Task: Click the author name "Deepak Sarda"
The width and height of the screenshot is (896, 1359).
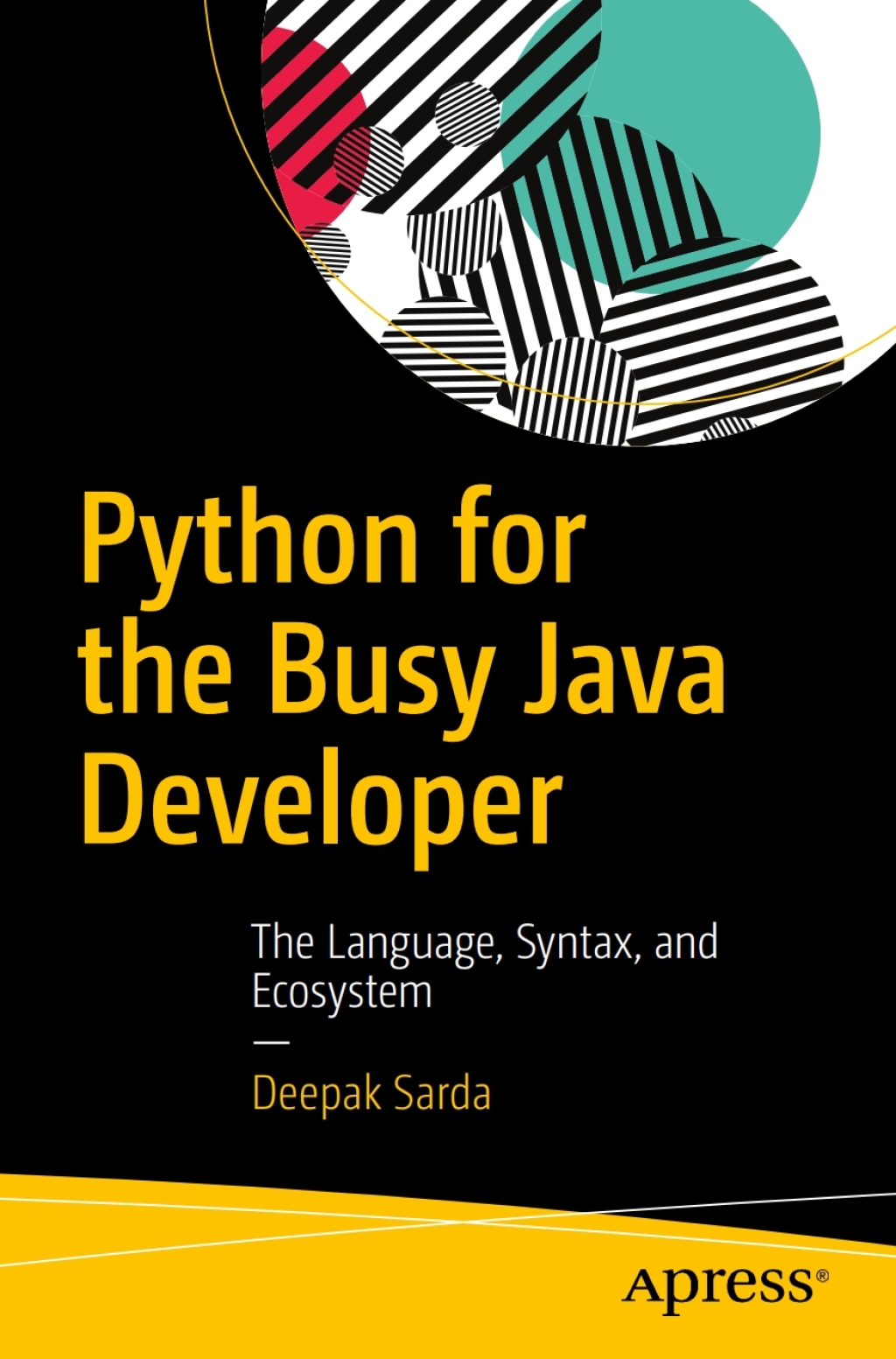Action: click(371, 1095)
